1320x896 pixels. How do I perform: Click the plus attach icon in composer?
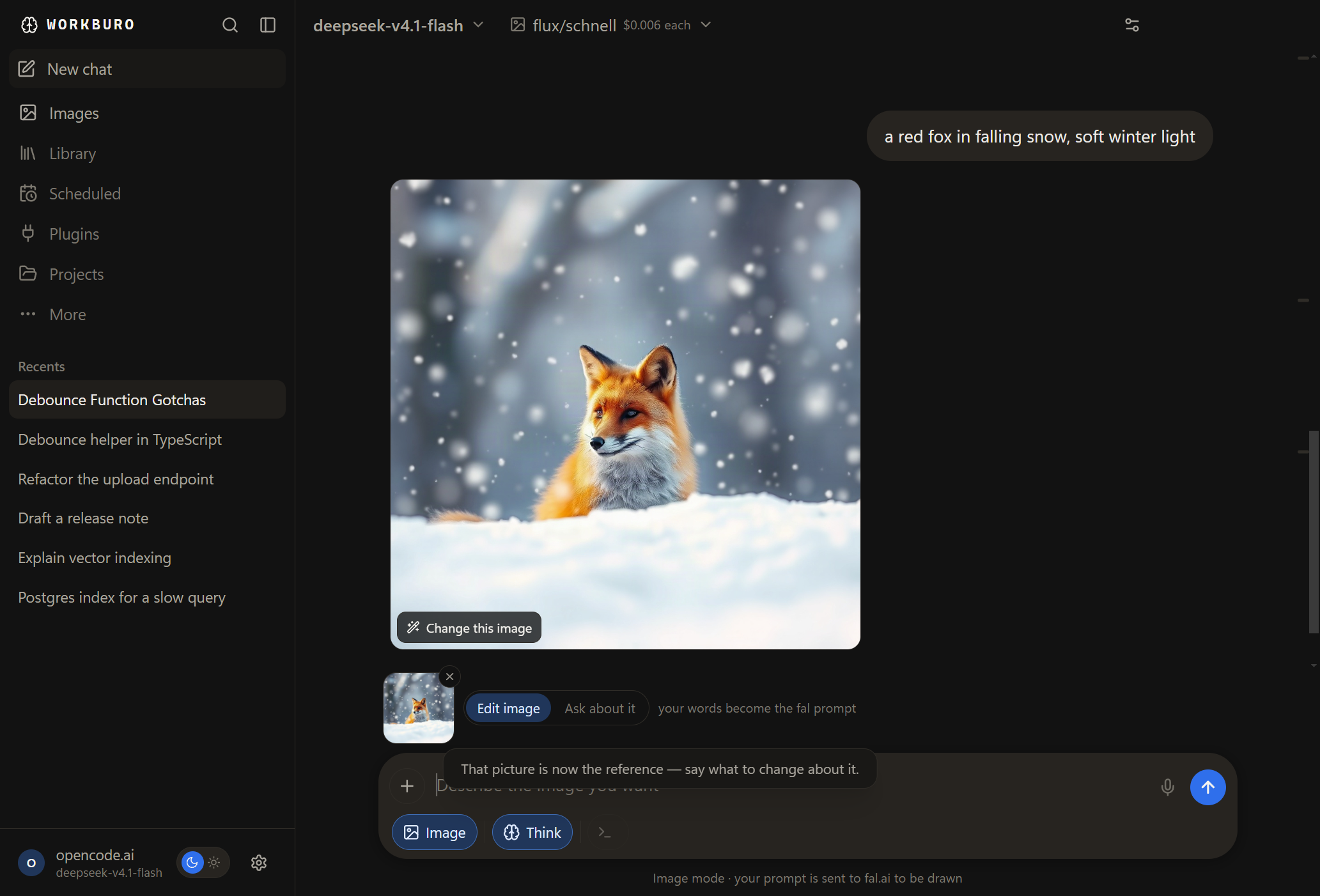tap(407, 786)
